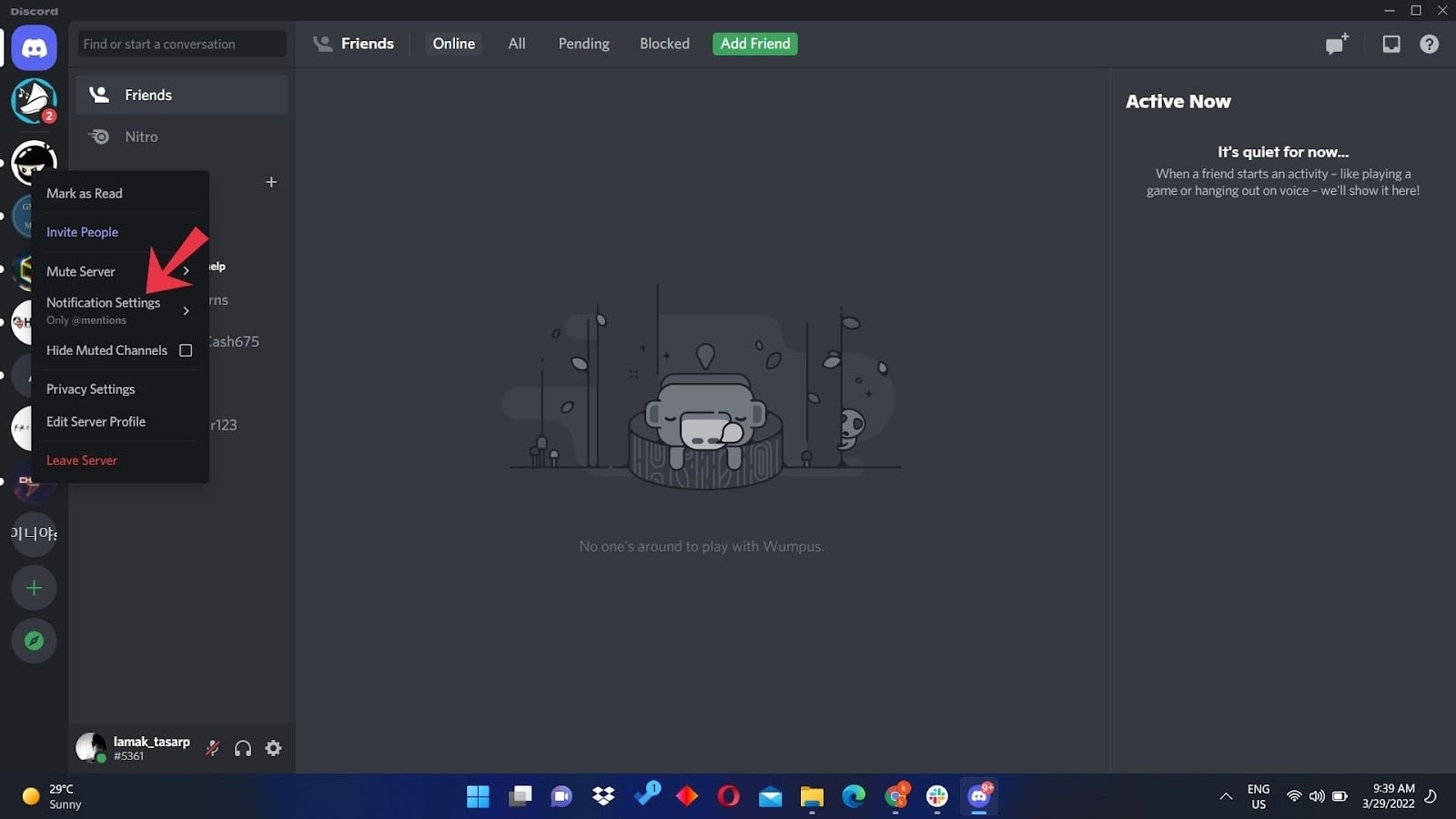Open the Mail app in taskbar
Screen dimensions: 1456x819
tap(770, 797)
